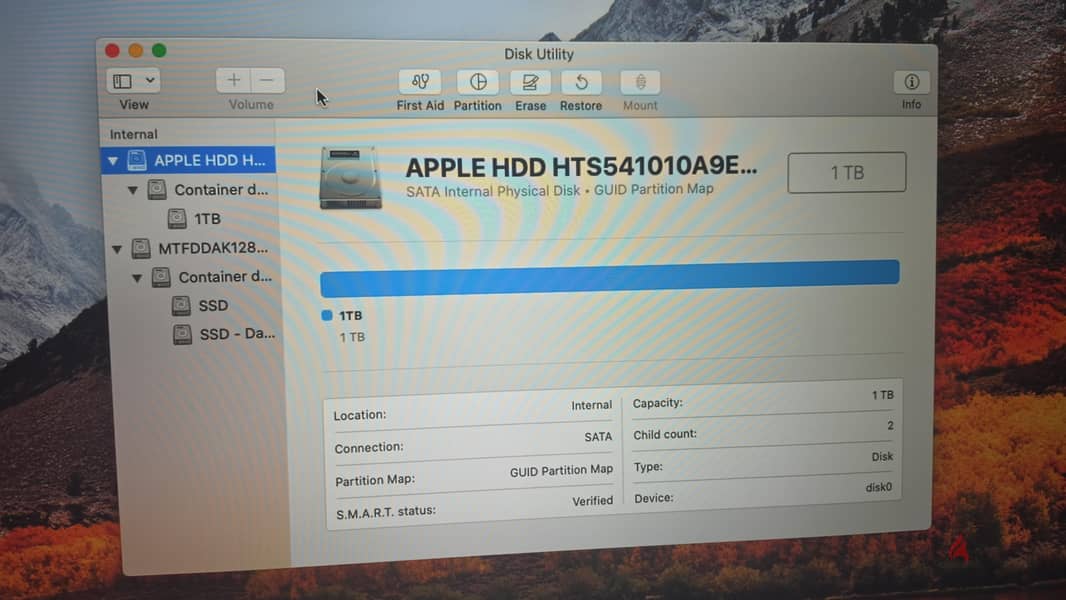Click the Location Internal value
This screenshot has width=1066, height=600.
[x=591, y=405]
